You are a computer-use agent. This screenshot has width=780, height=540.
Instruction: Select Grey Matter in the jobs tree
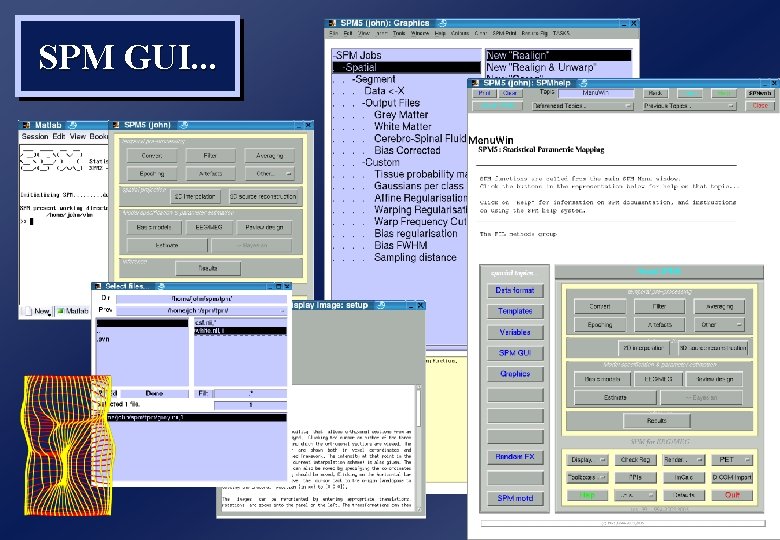401,115
